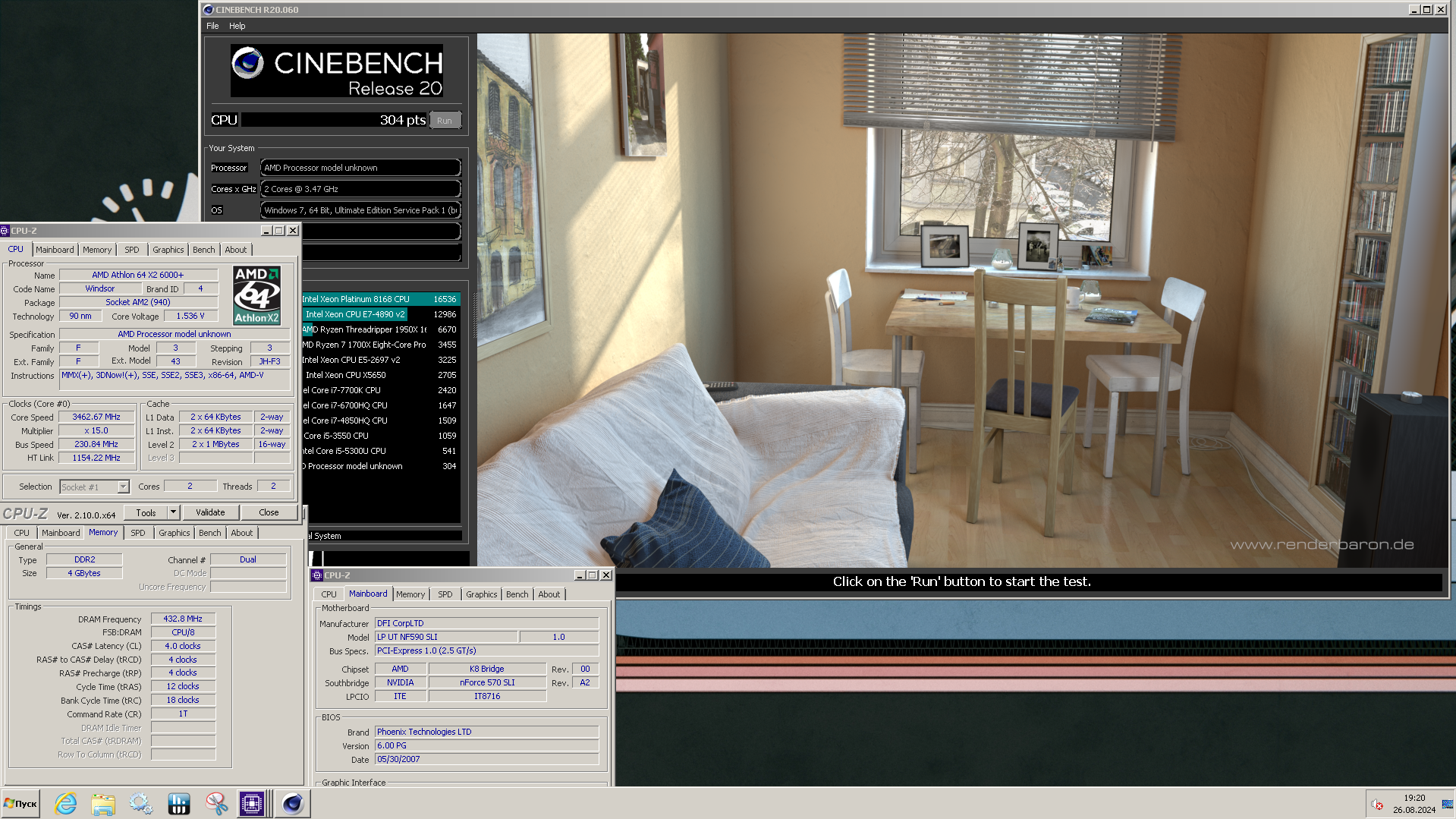Click the Windows Start button labeled Пуск
Image resolution: width=1456 pixels, height=819 pixels.
[20, 803]
